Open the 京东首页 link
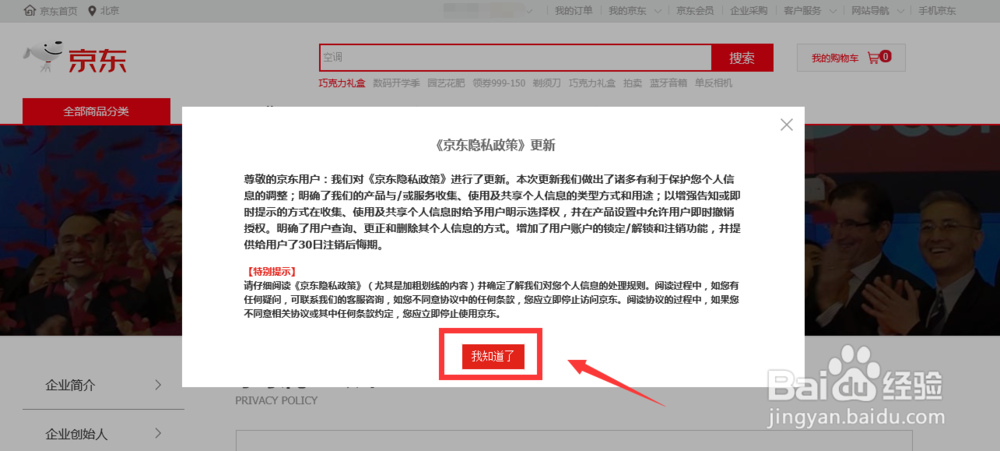 58,11
